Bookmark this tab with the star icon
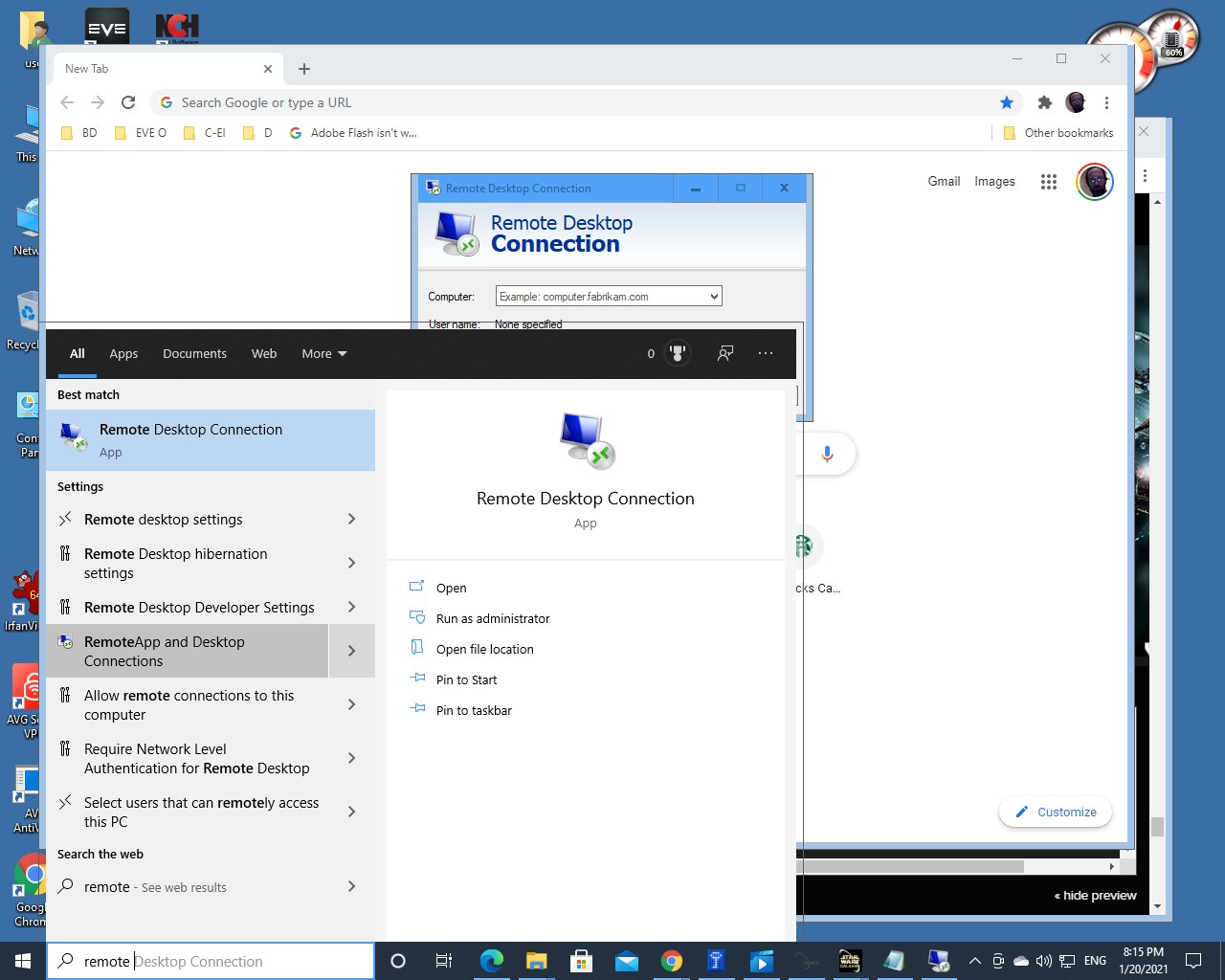This screenshot has width=1225, height=980. [x=1007, y=102]
